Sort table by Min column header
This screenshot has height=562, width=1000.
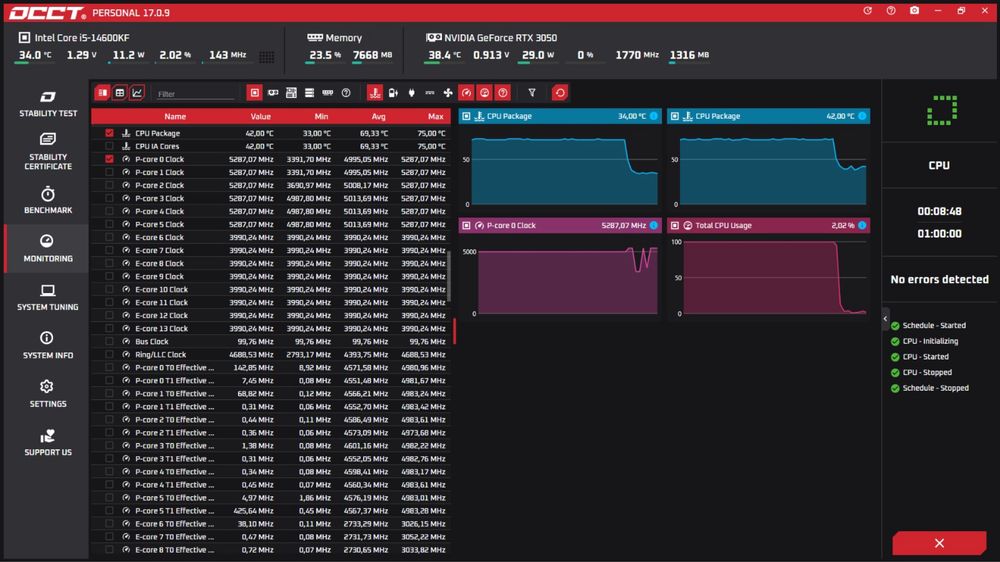(x=321, y=116)
